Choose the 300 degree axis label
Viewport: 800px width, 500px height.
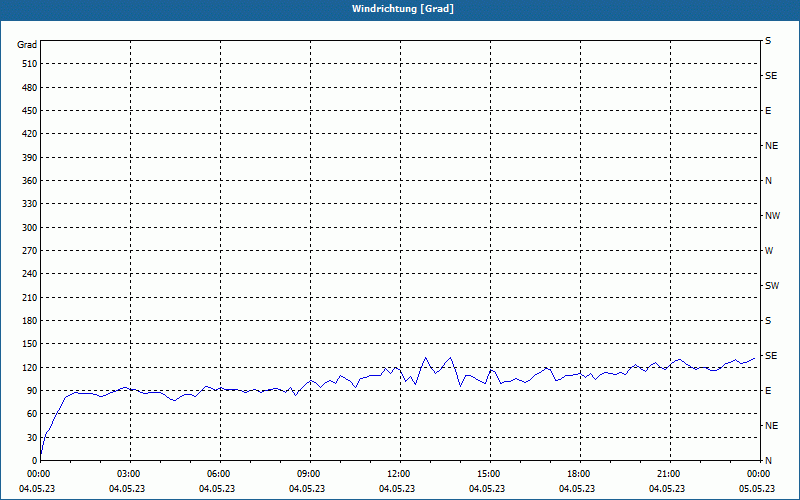(30, 228)
